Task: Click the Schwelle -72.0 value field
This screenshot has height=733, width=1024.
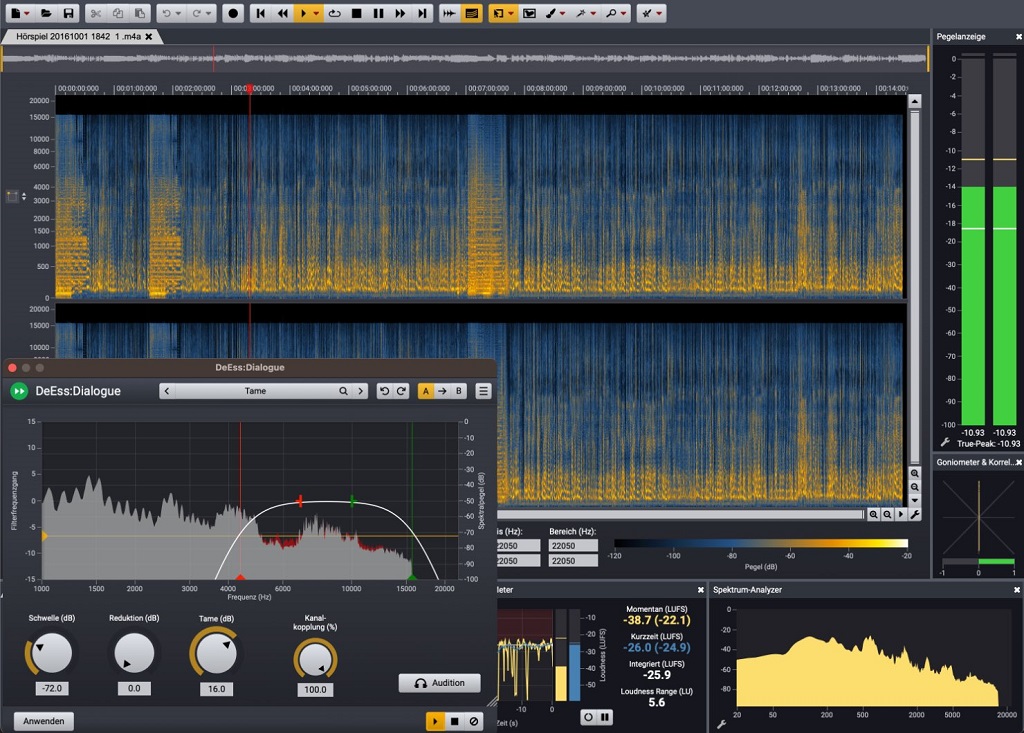Action: tap(52, 688)
